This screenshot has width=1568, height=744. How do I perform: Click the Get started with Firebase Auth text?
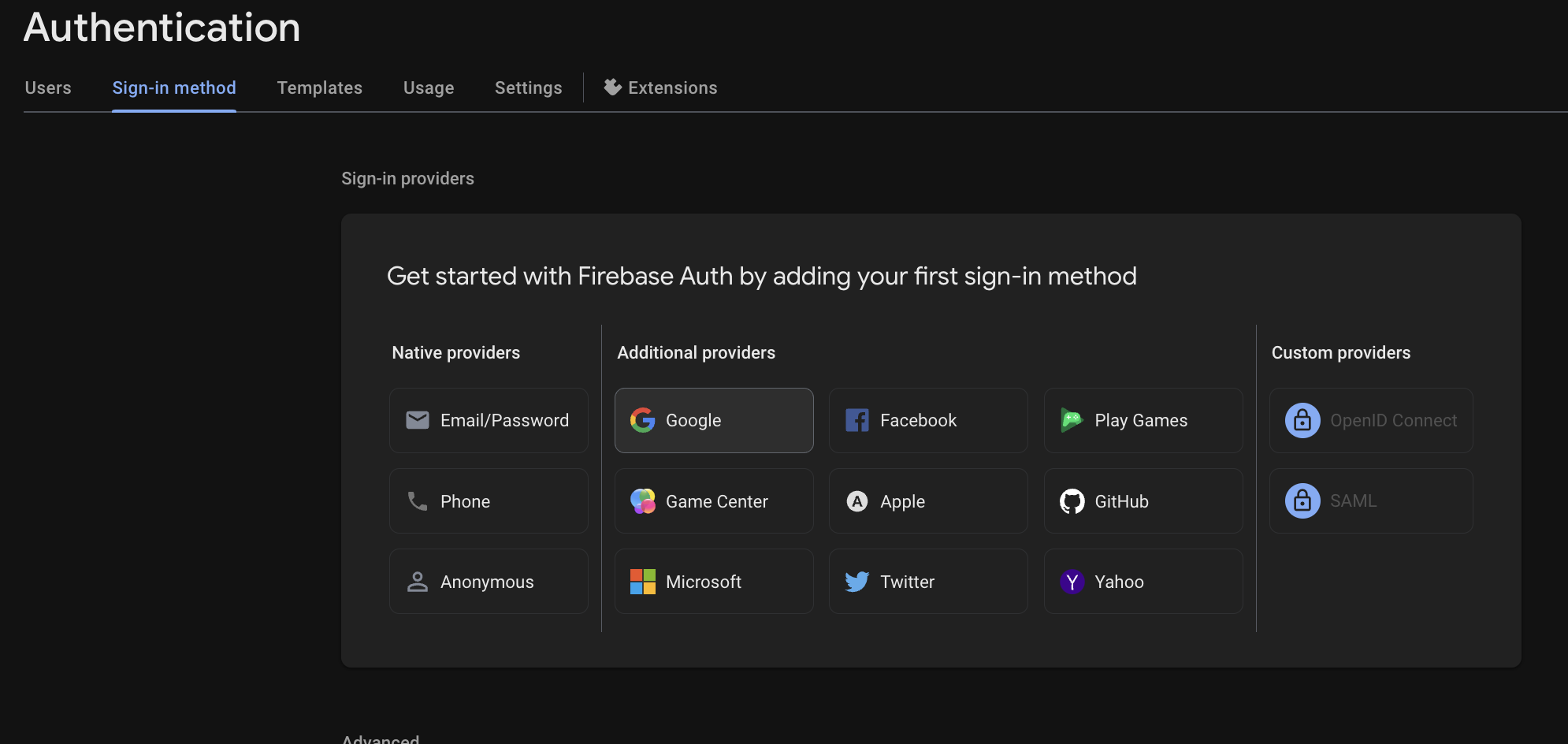[x=762, y=276]
